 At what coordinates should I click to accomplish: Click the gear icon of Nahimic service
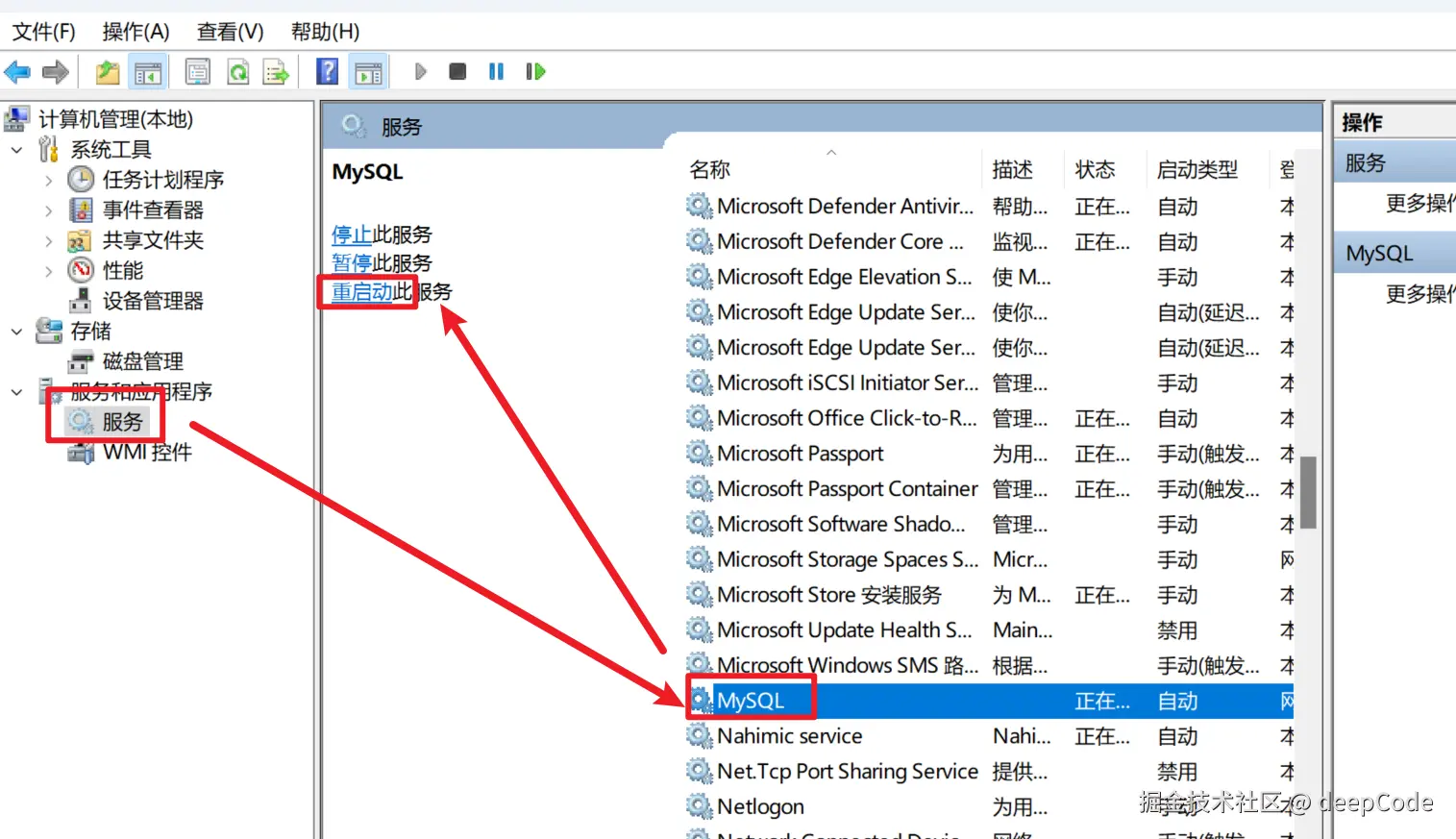click(700, 736)
